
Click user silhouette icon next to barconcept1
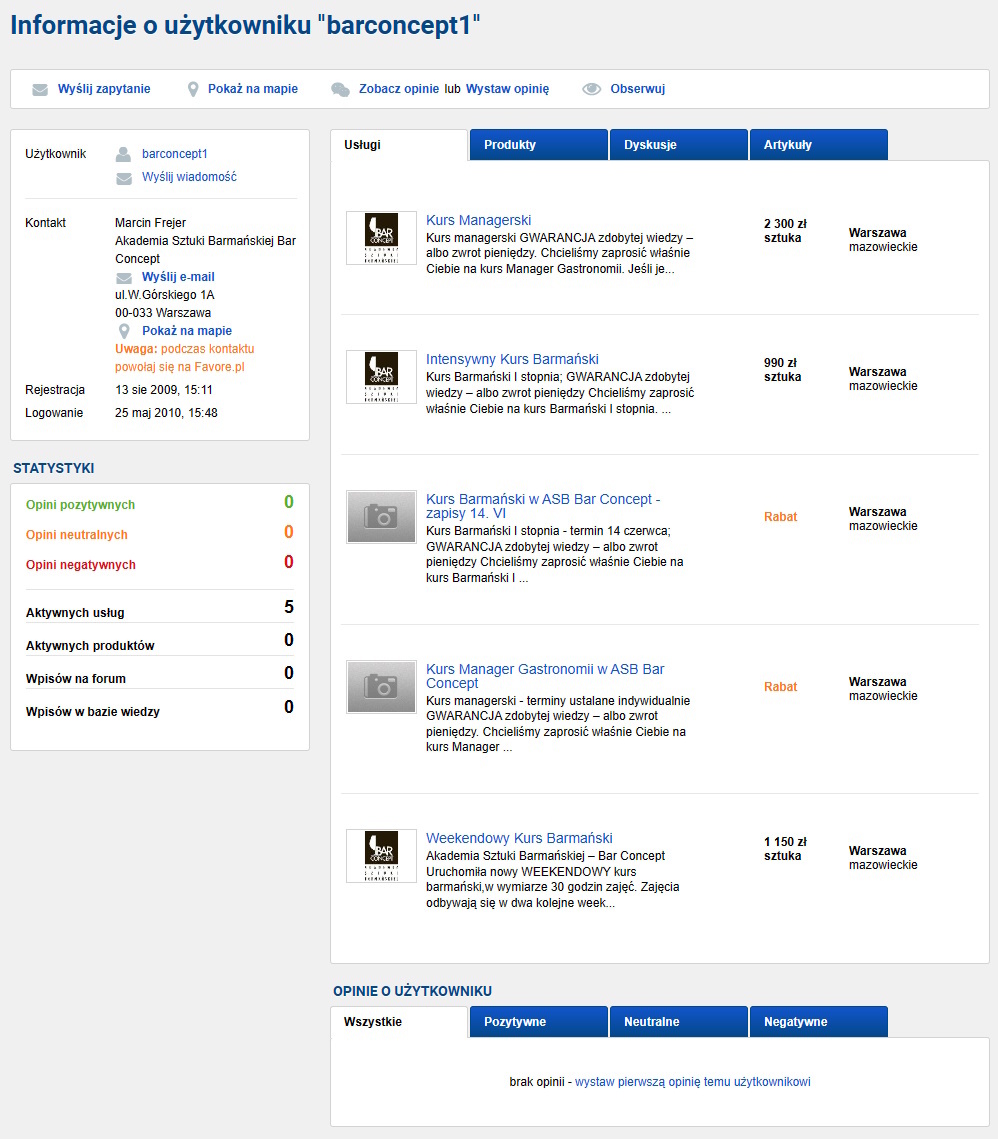(124, 154)
